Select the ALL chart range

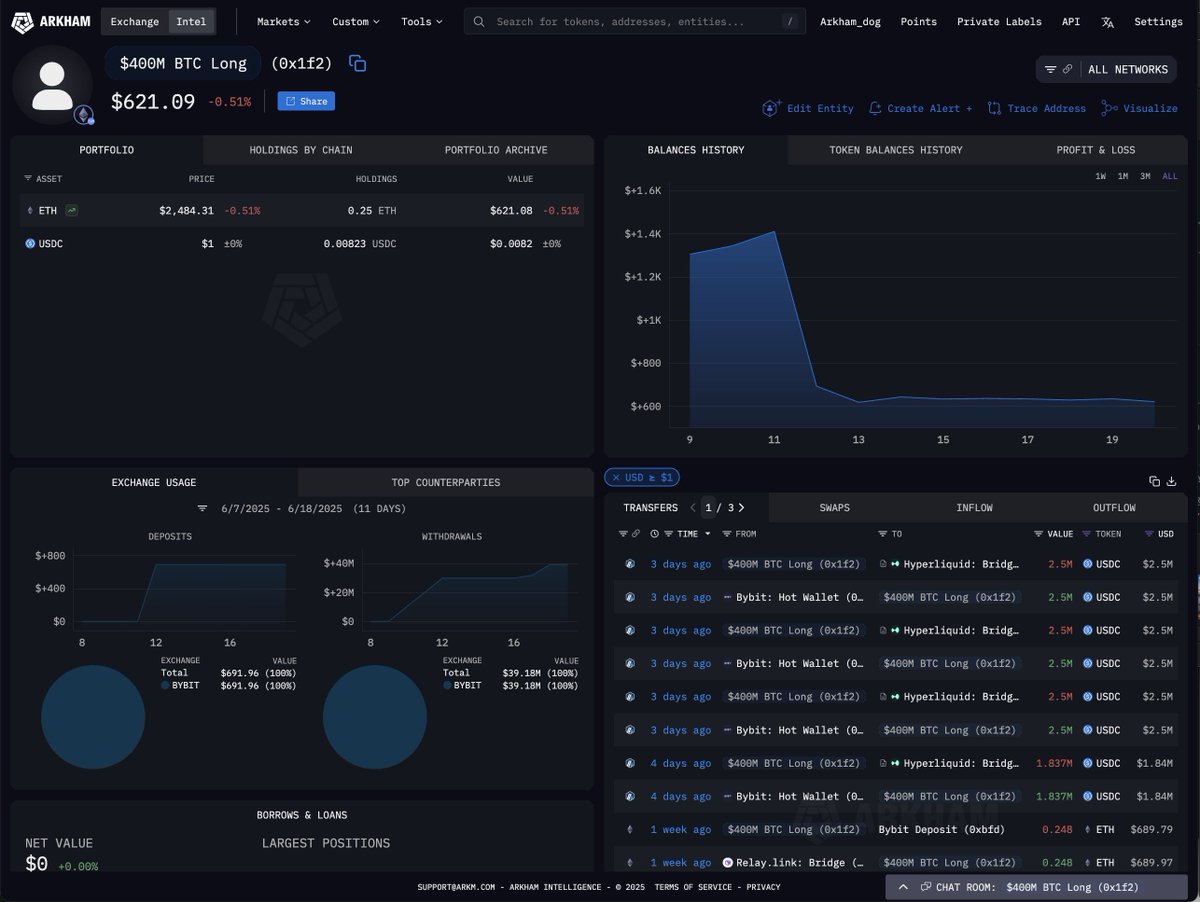1169,176
